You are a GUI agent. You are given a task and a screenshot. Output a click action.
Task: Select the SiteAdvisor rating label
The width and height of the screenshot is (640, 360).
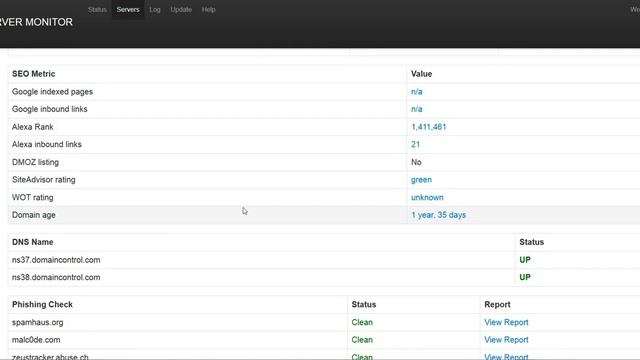[44, 180]
